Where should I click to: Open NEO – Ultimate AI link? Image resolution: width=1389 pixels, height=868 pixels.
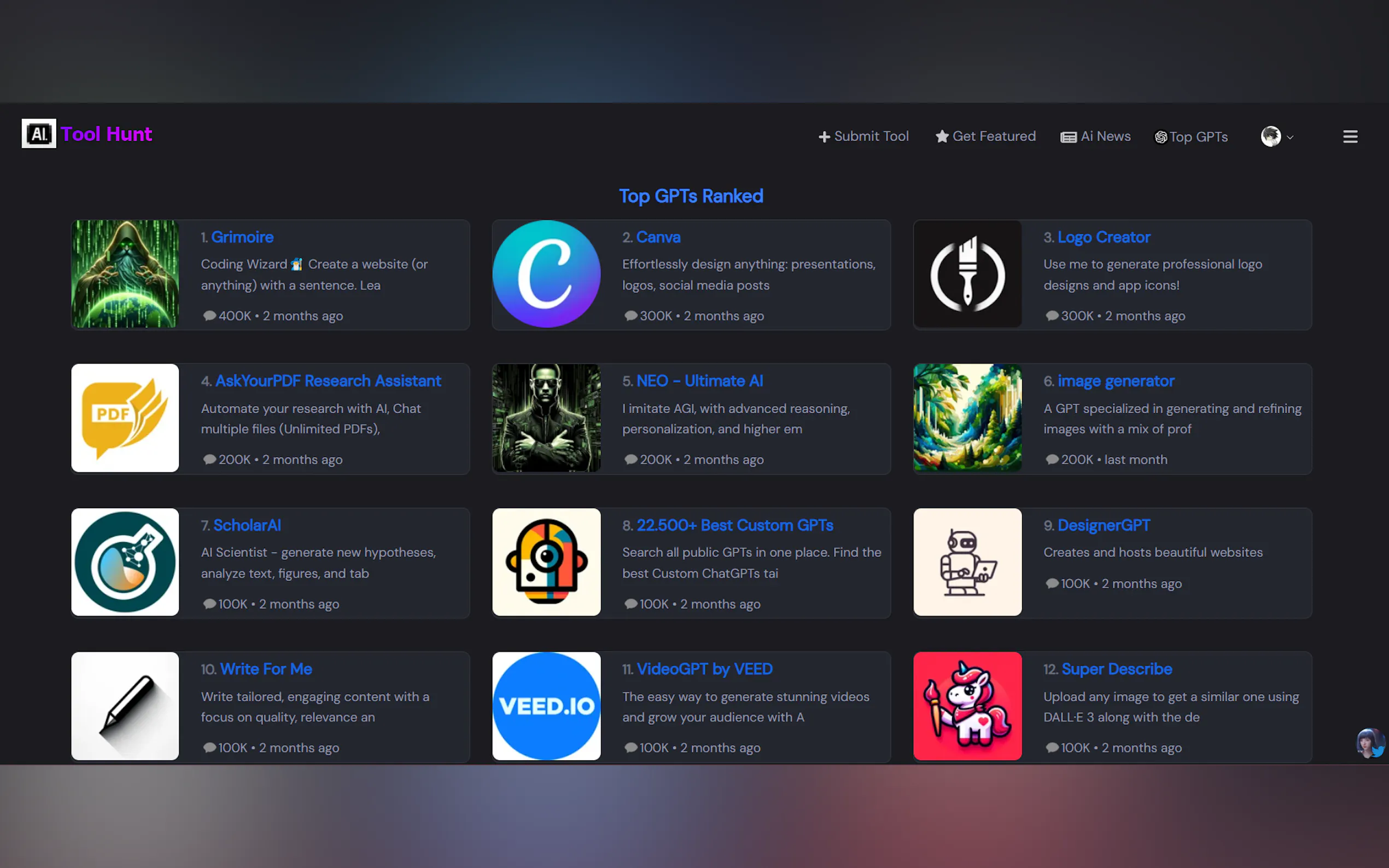coord(699,380)
